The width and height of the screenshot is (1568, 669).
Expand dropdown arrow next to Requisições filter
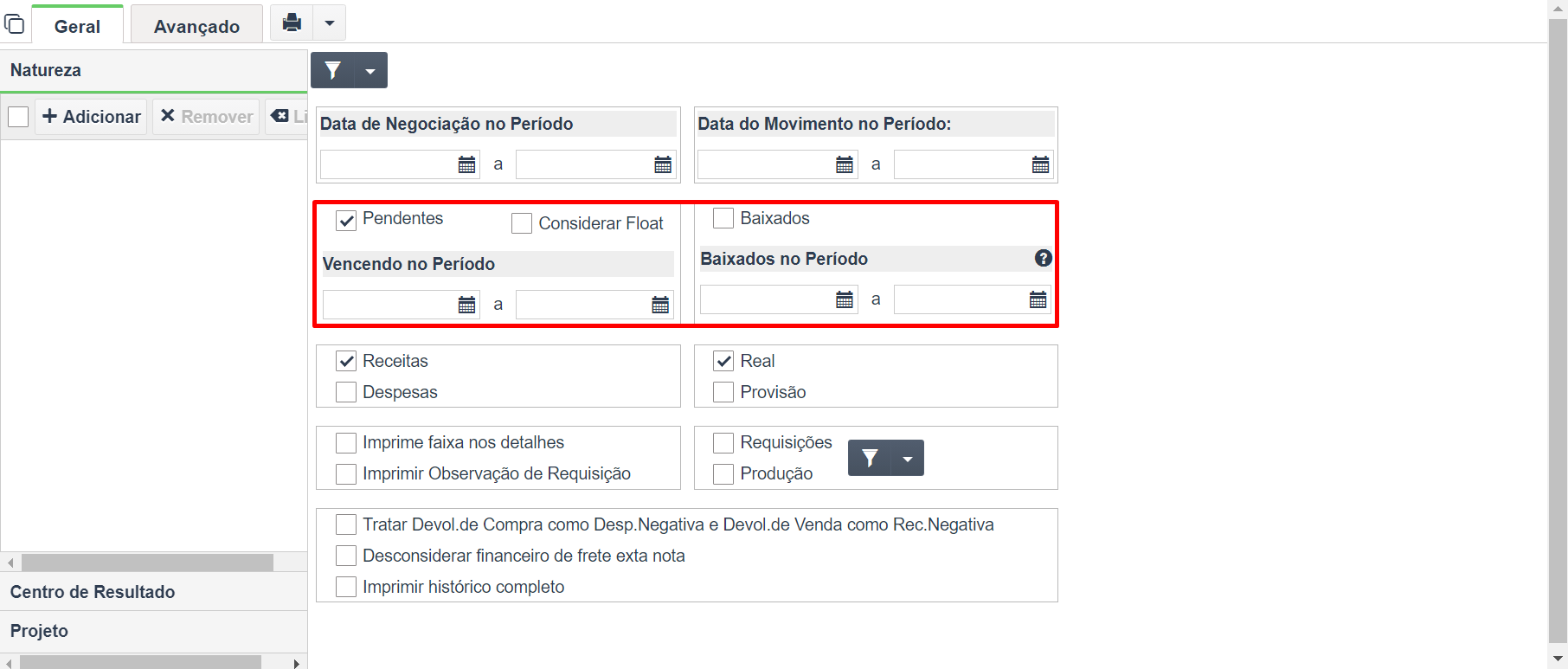908,459
